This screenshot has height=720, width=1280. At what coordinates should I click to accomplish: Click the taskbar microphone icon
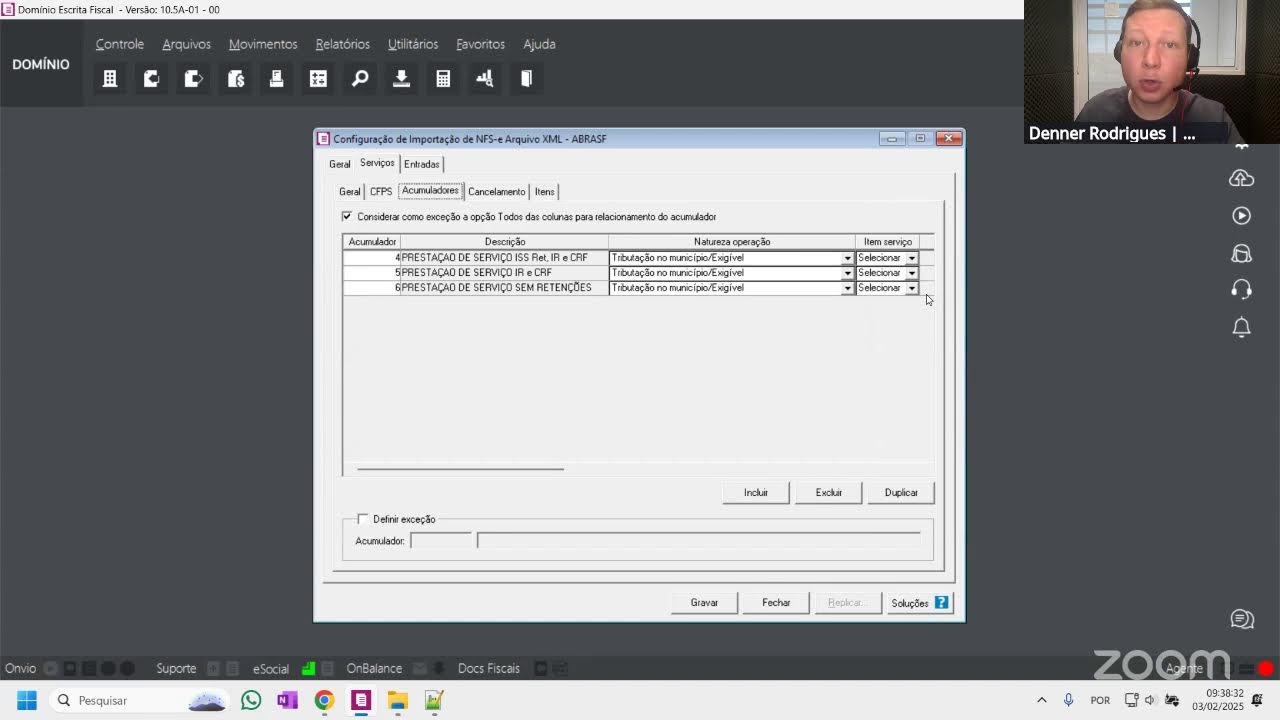[1068, 700]
